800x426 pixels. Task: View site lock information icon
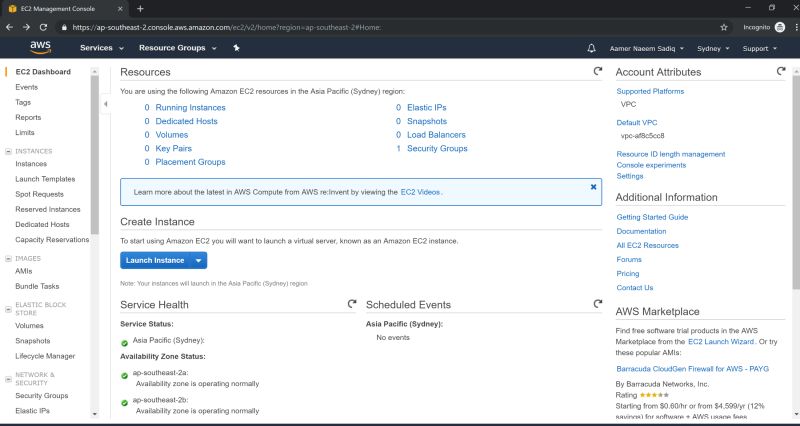[64, 28]
